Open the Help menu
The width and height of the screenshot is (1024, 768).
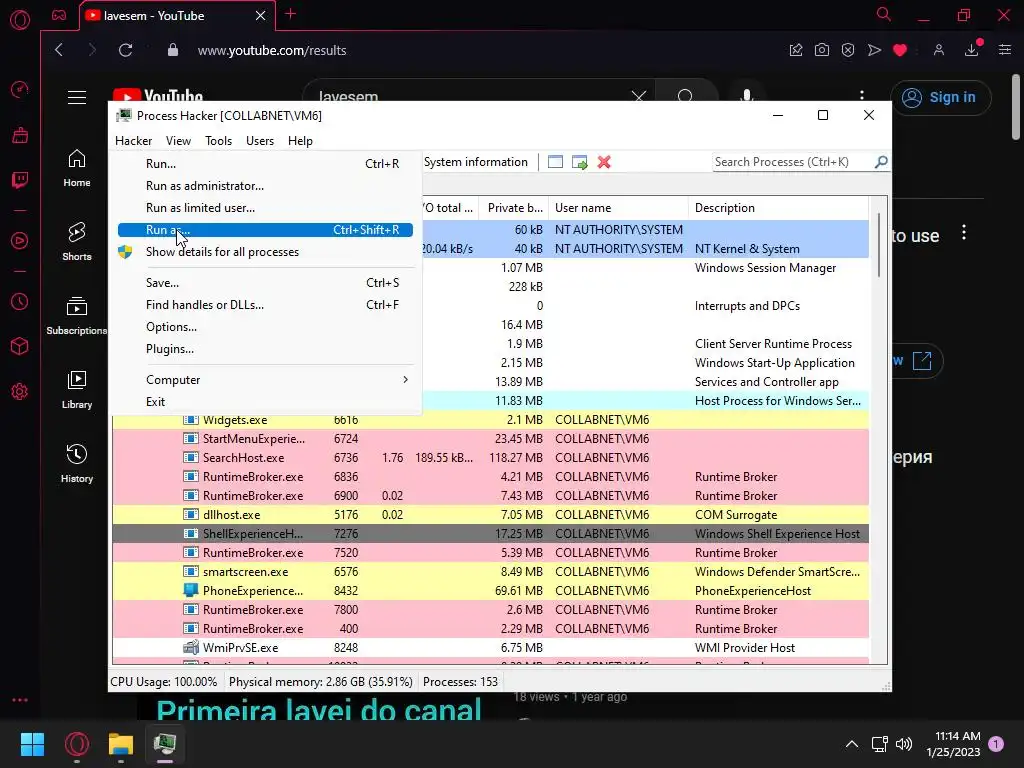point(300,140)
